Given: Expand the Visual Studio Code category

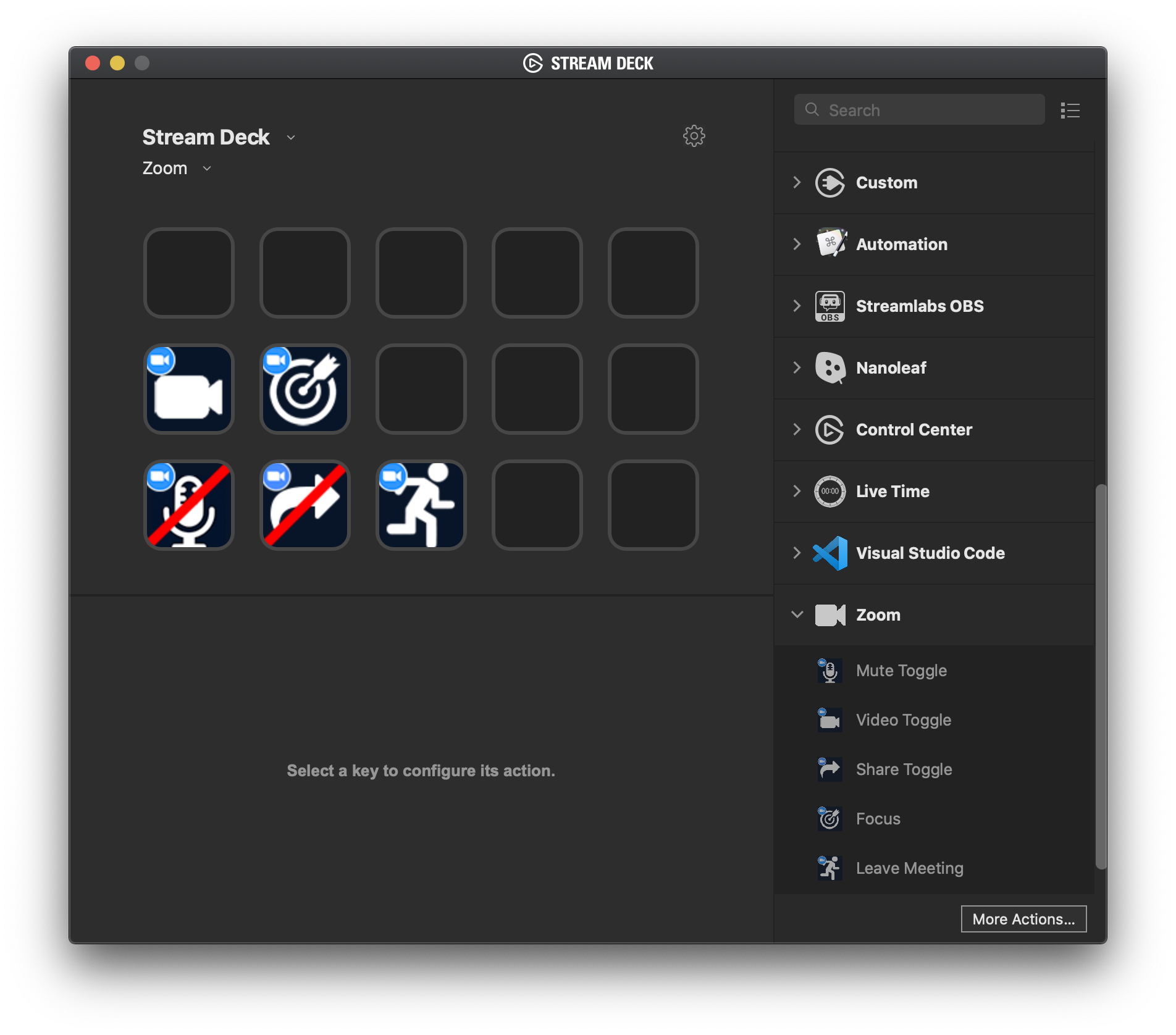Looking at the screenshot, I should pos(797,553).
